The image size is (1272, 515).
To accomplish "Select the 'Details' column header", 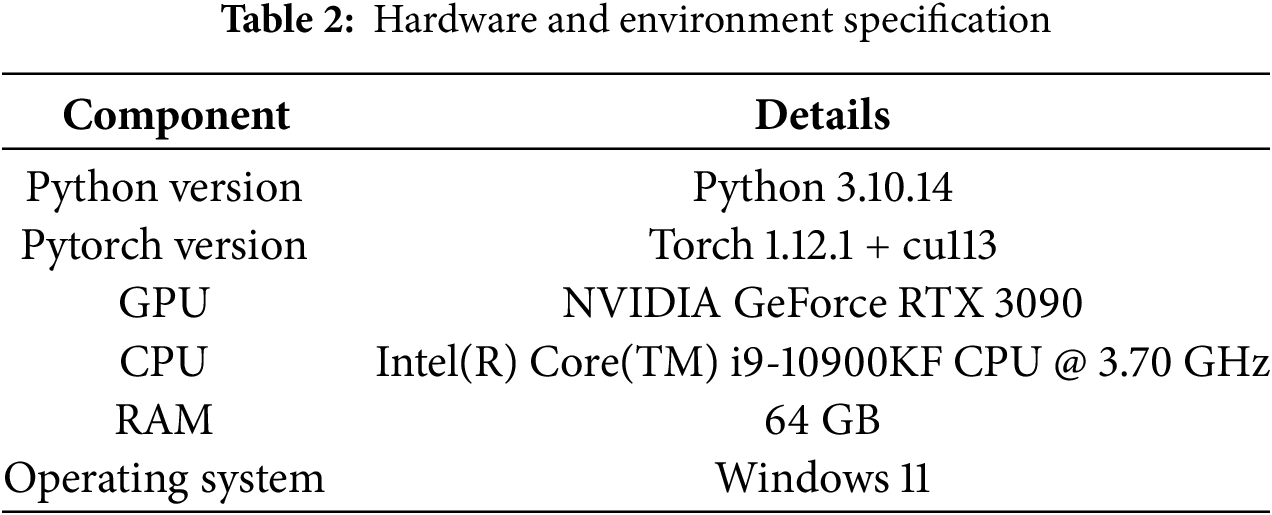I will point(822,116).
